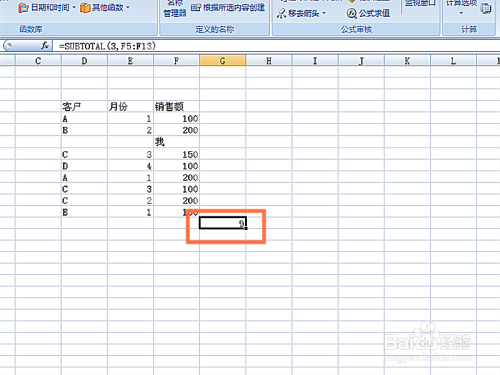Expand the 计算选项 dropdown arrow
The height and width of the screenshot is (375, 500).
[x=461, y=13]
